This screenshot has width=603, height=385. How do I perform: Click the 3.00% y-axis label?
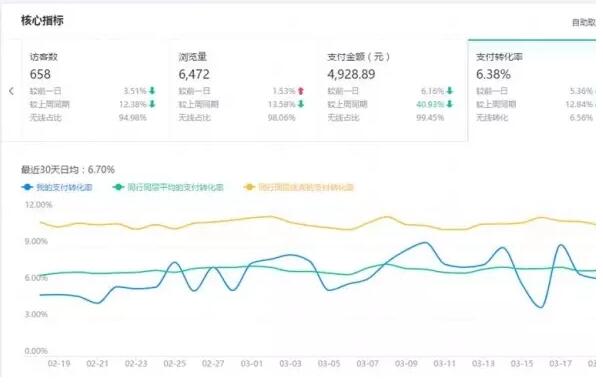pyautogui.click(x=36, y=314)
